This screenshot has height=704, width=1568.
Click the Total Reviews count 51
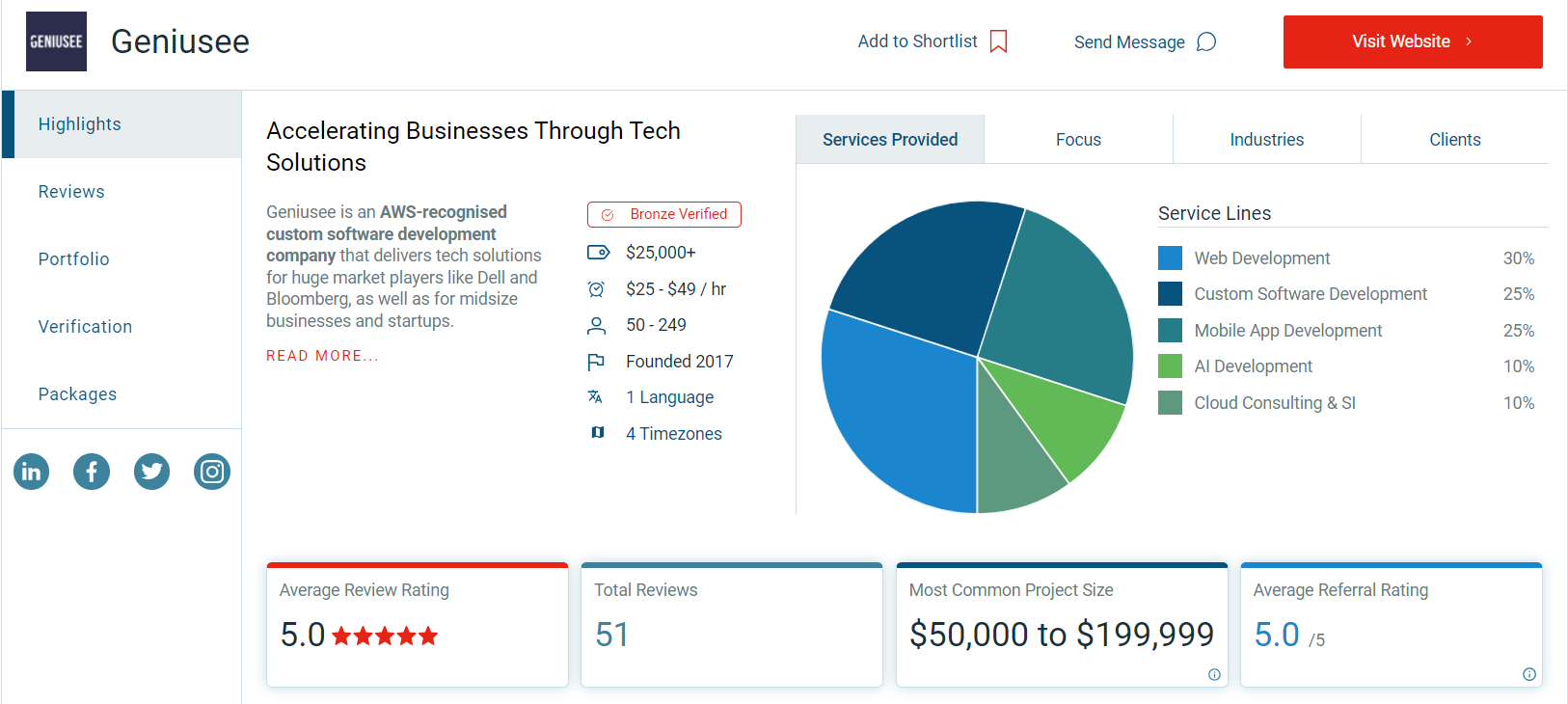click(612, 635)
